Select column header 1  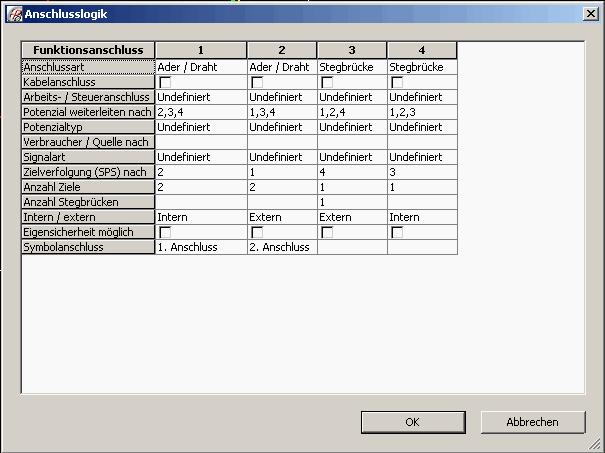pyautogui.click(x=201, y=50)
